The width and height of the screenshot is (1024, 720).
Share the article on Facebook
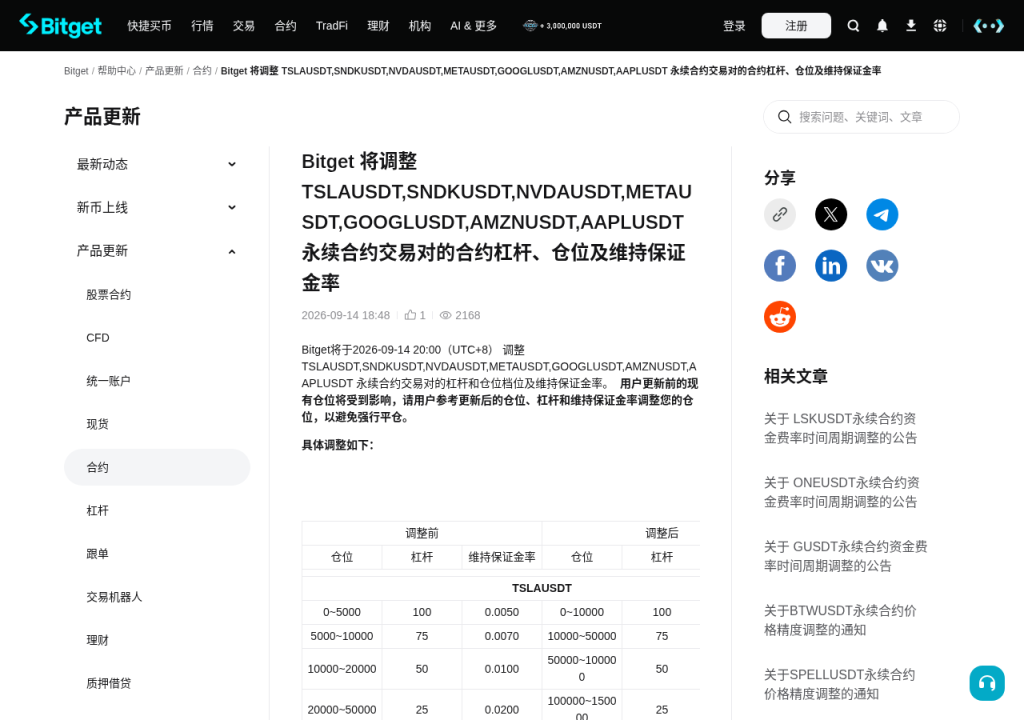(780, 266)
